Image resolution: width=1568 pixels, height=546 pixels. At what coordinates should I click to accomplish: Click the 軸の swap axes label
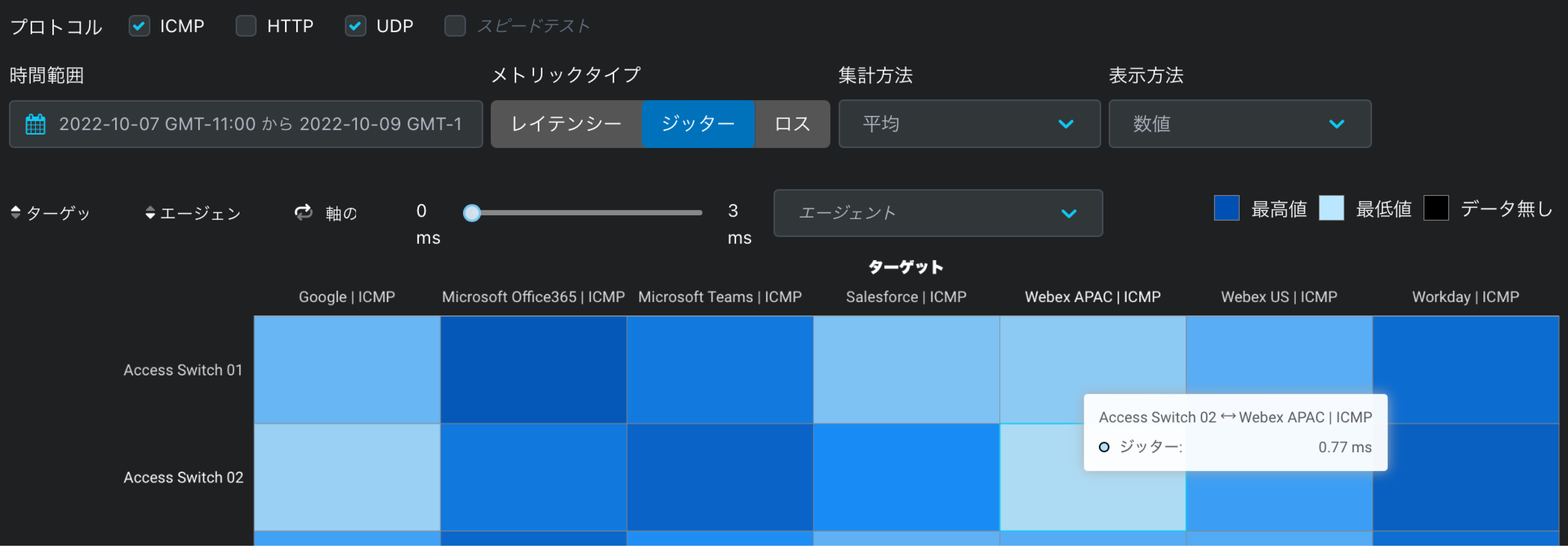click(341, 213)
